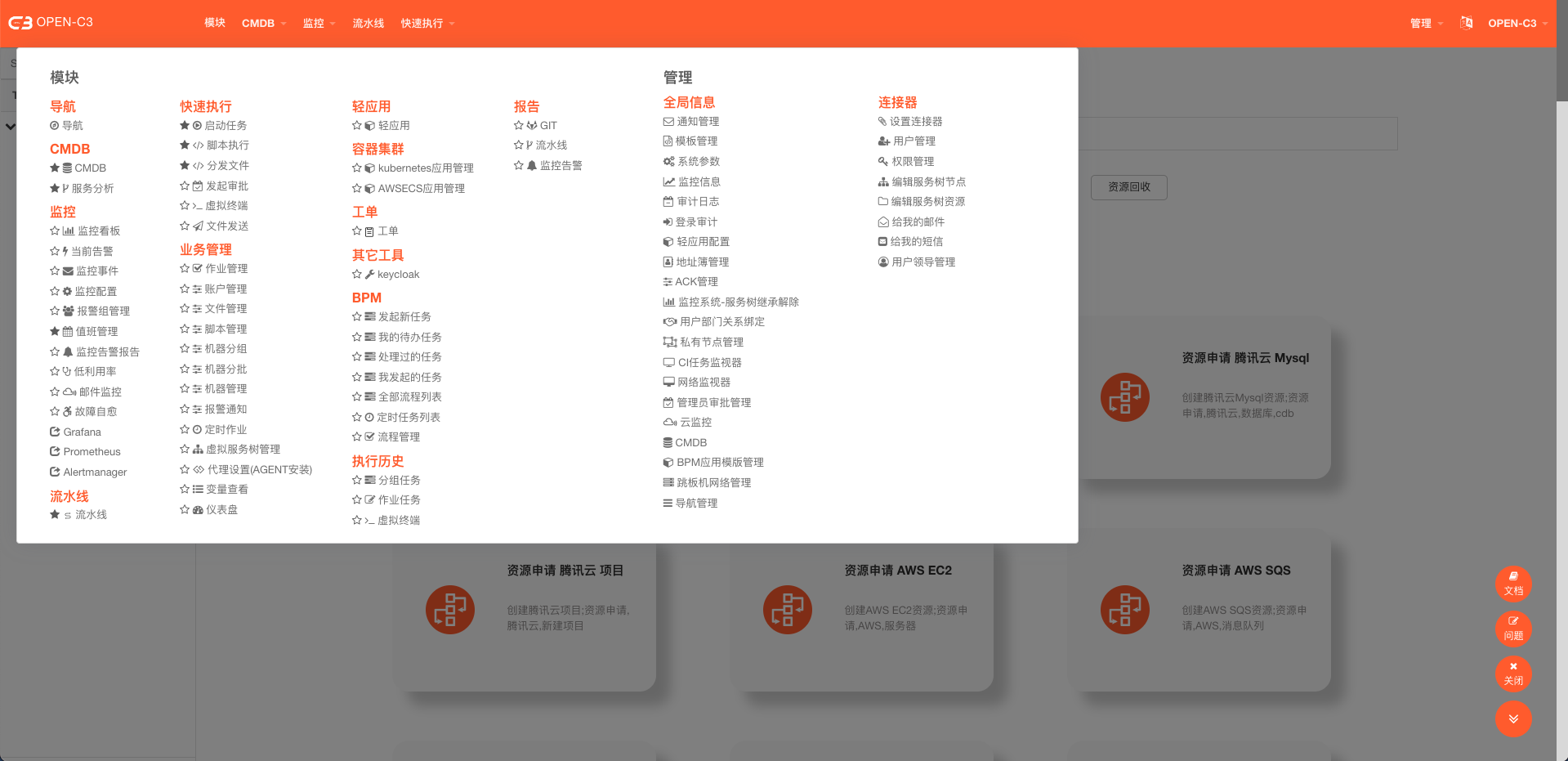Toggle favorite star for 启动任务
This screenshot has width=1568, height=761.
(185, 125)
